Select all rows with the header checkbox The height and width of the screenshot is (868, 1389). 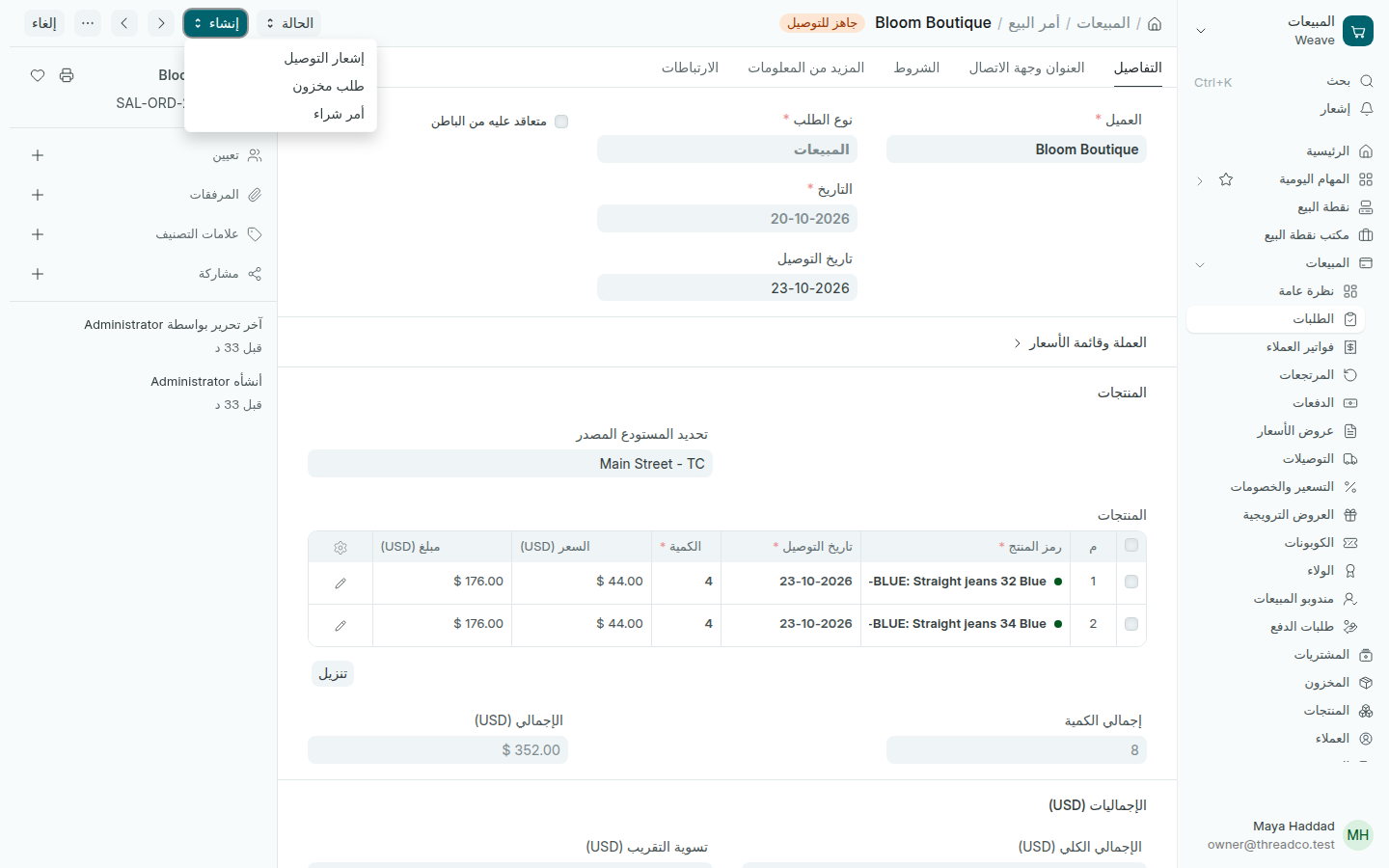1131,546
